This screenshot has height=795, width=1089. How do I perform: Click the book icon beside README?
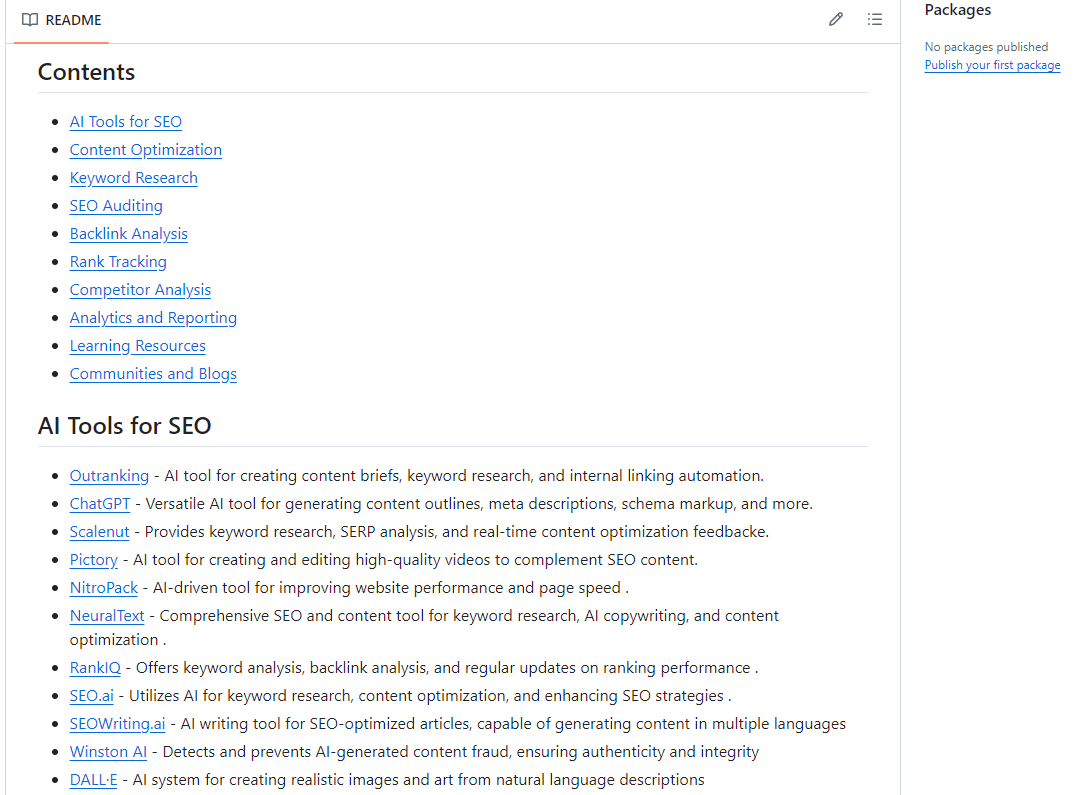(30, 19)
